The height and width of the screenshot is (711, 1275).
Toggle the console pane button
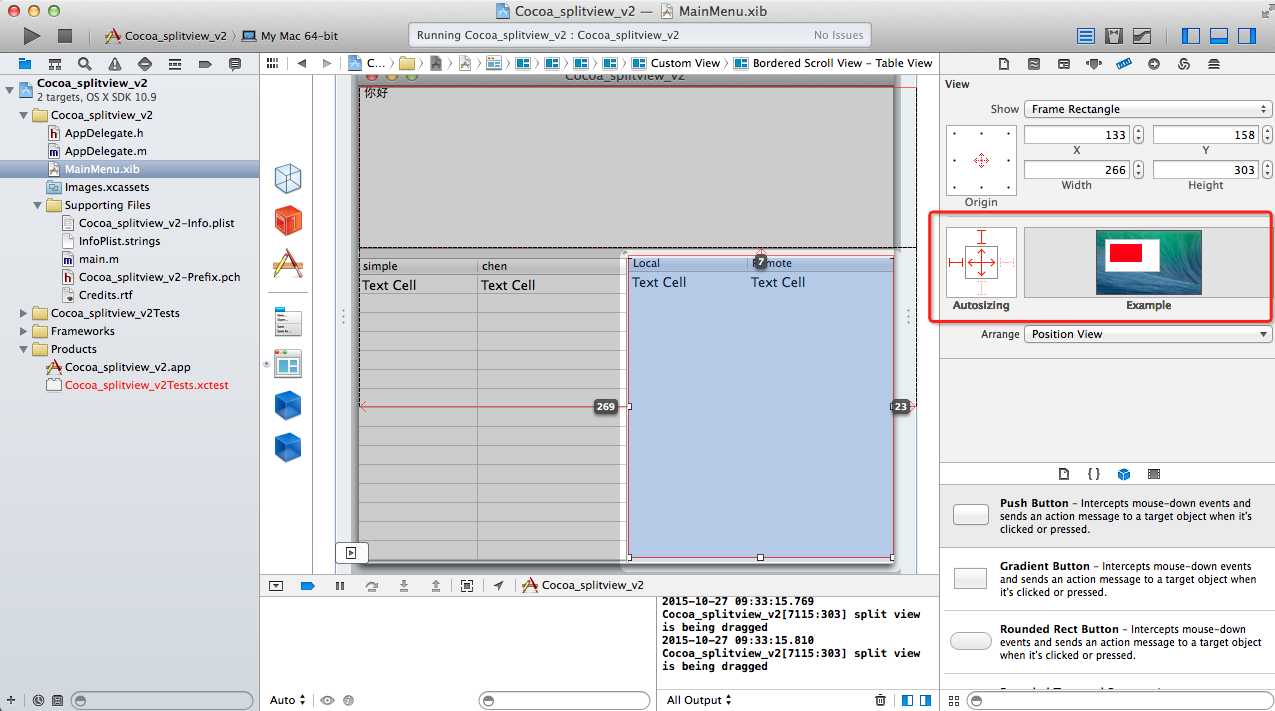[x=925, y=700]
